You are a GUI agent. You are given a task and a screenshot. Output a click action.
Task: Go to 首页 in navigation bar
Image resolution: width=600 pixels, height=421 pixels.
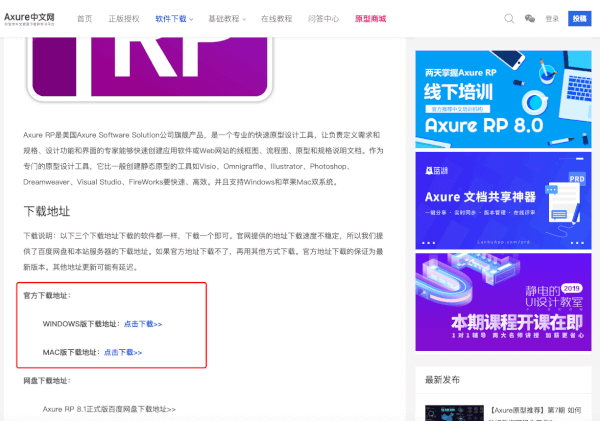[x=85, y=19]
